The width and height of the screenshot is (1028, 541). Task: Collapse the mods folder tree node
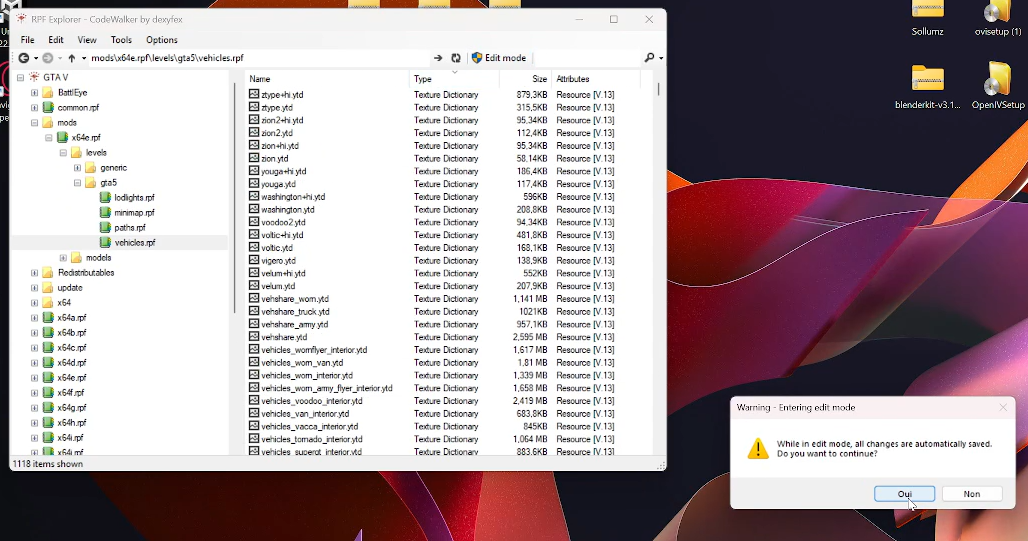34,123
